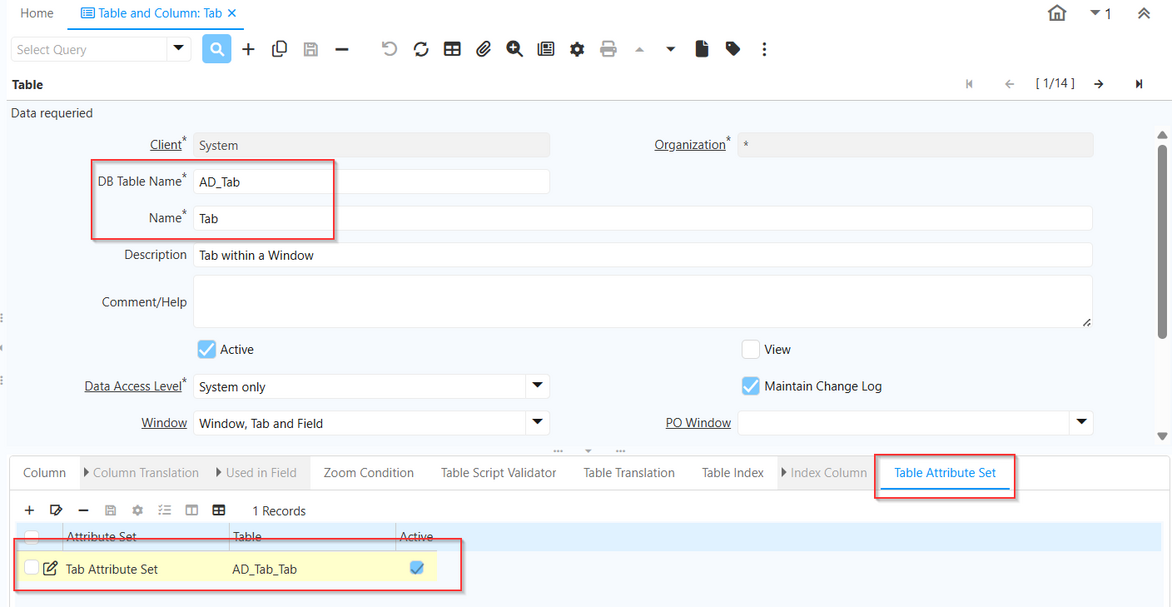Viewport: 1172px width, 607px height.
Task: Switch to the Table Translation tab
Action: pyautogui.click(x=629, y=473)
